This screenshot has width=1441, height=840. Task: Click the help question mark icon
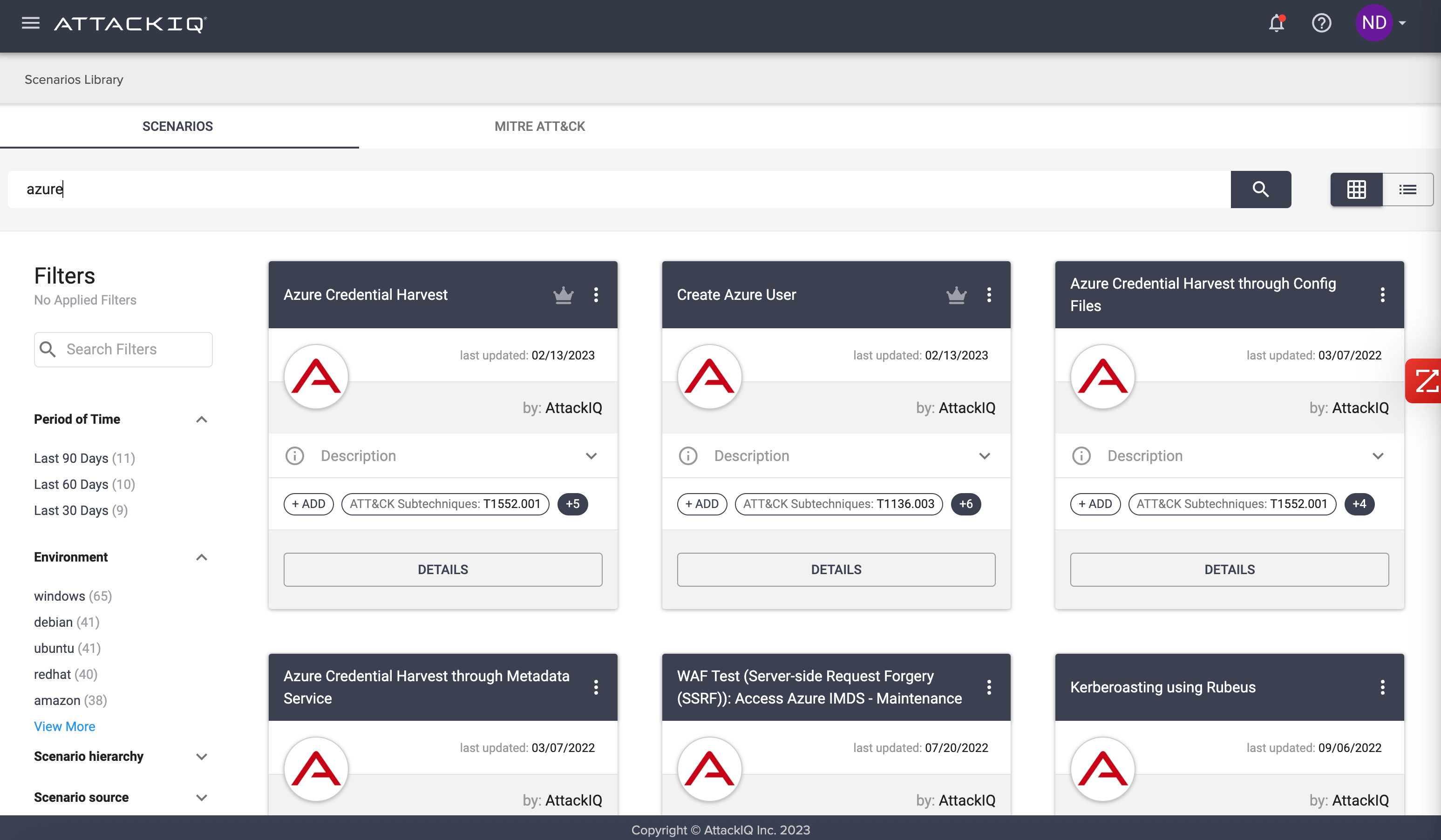[1321, 23]
